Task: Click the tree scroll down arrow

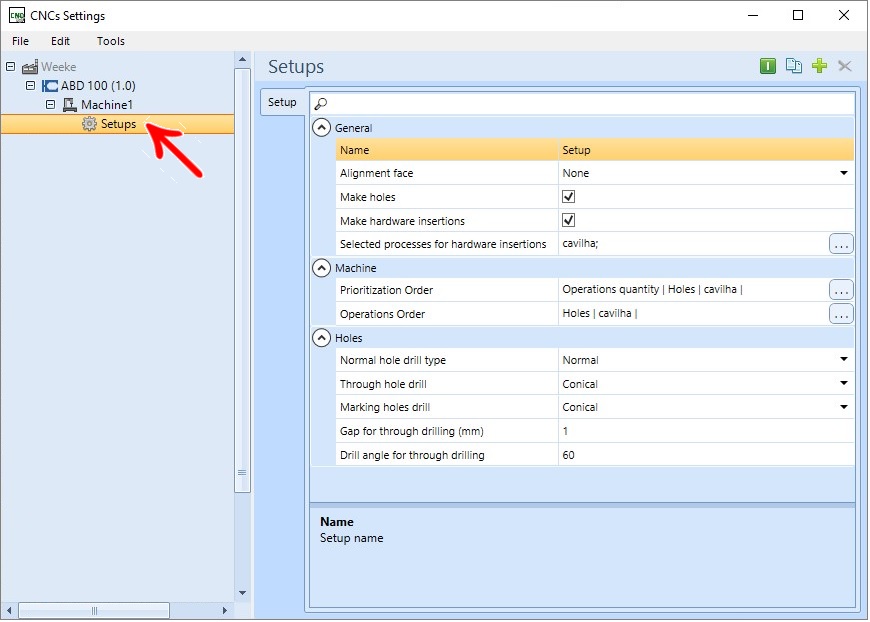Action: coord(242,593)
